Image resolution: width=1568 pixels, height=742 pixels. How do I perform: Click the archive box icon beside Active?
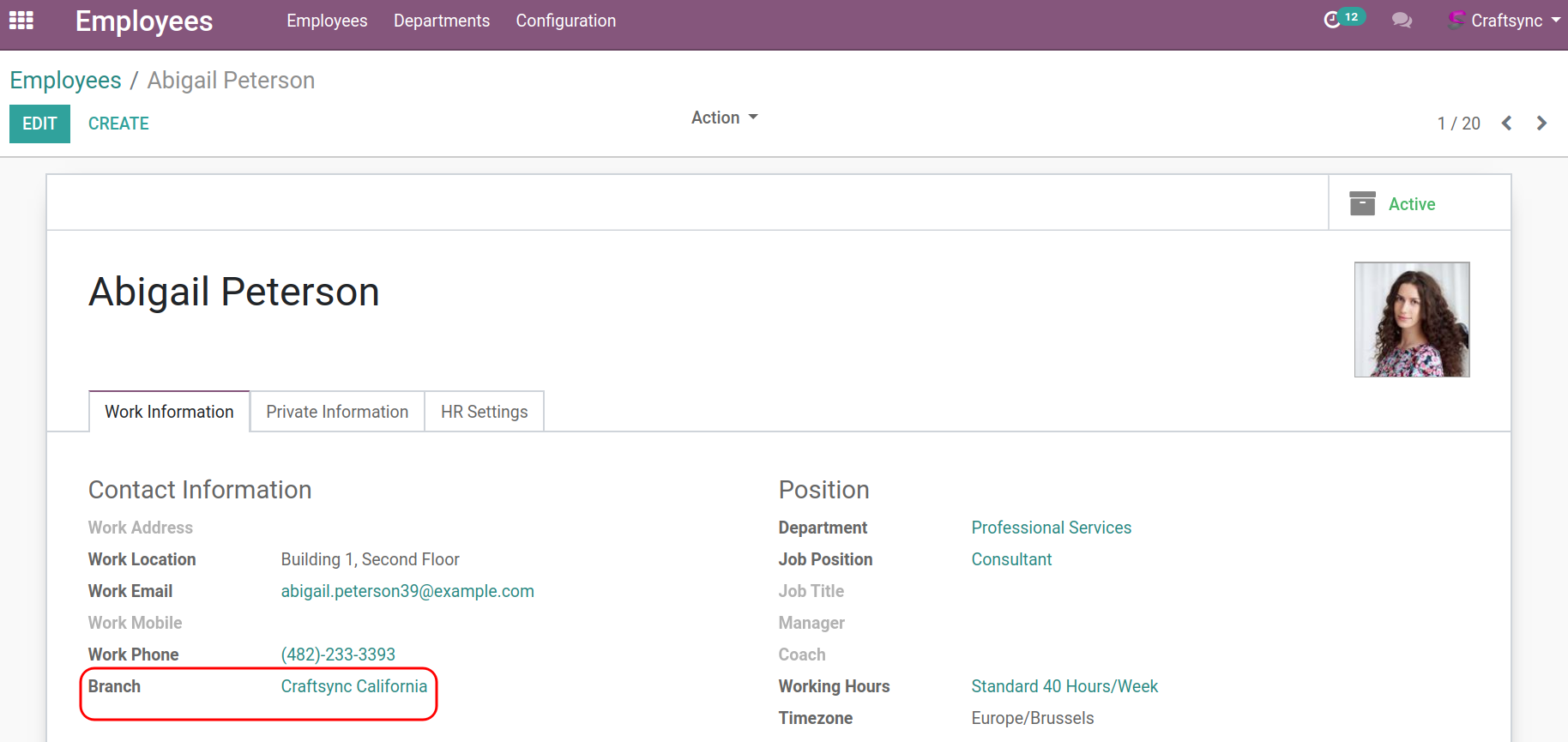[x=1362, y=203]
